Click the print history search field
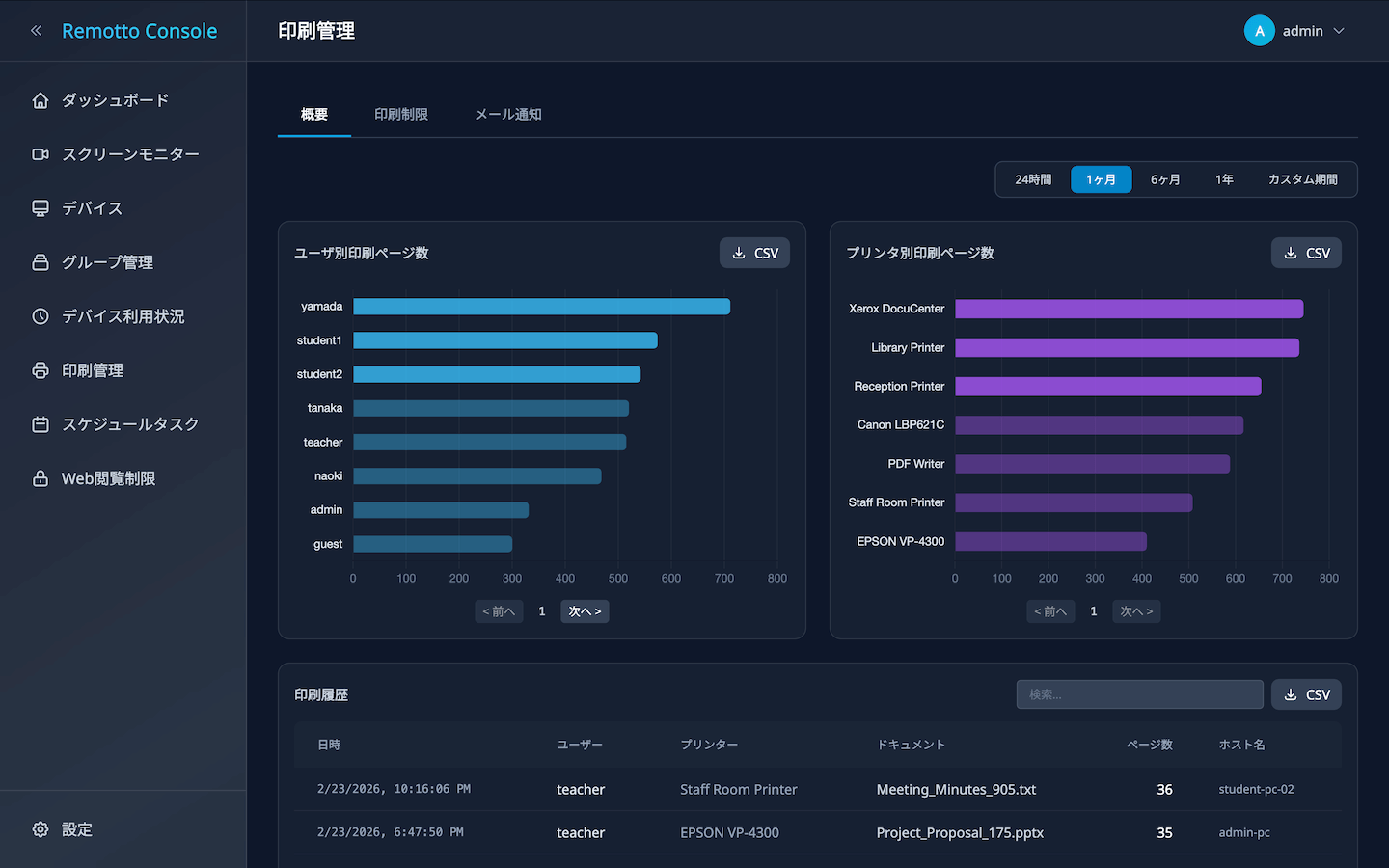The height and width of the screenshot is (868, 1389). pyautogui.click(x=1139, y=694)
